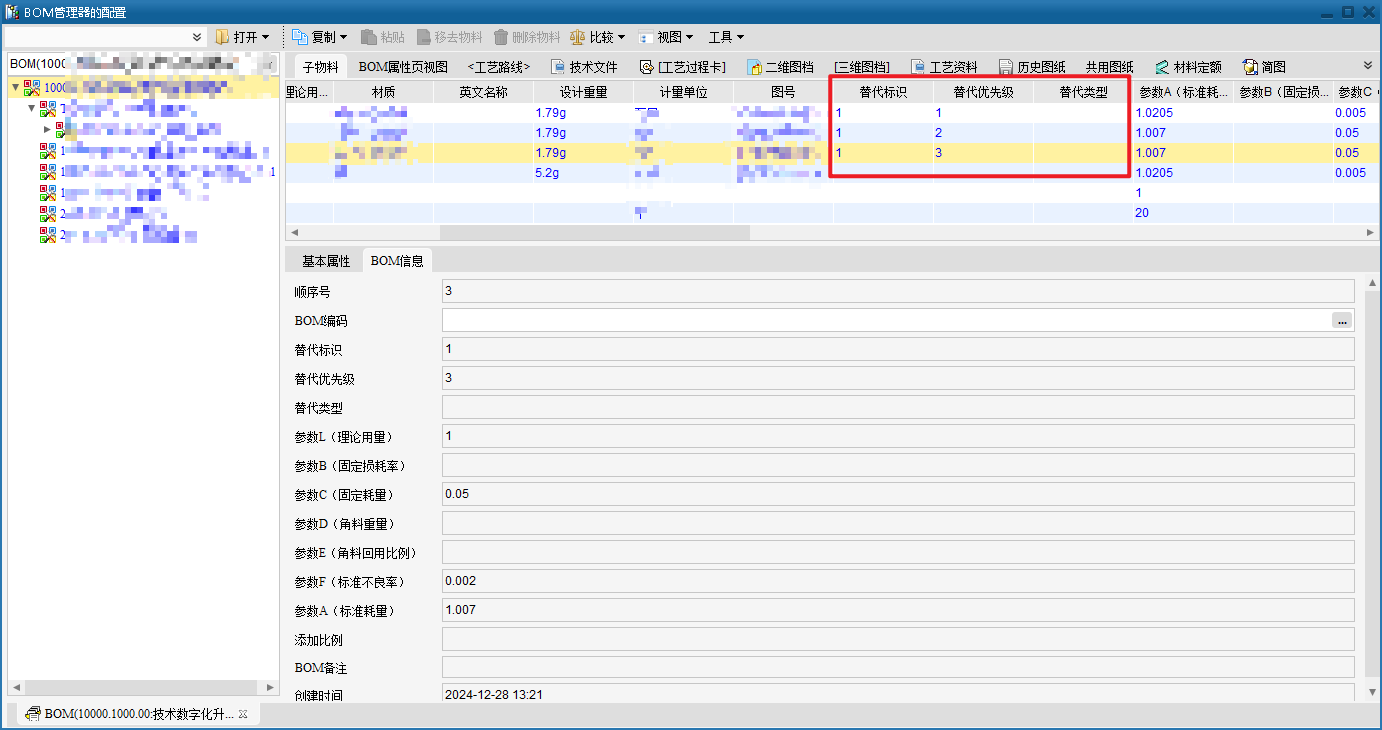Viewport: 1382px width, 730px height.
Task: Show hidden tabs with the double-chevron
Action: tap(1368, 64)
